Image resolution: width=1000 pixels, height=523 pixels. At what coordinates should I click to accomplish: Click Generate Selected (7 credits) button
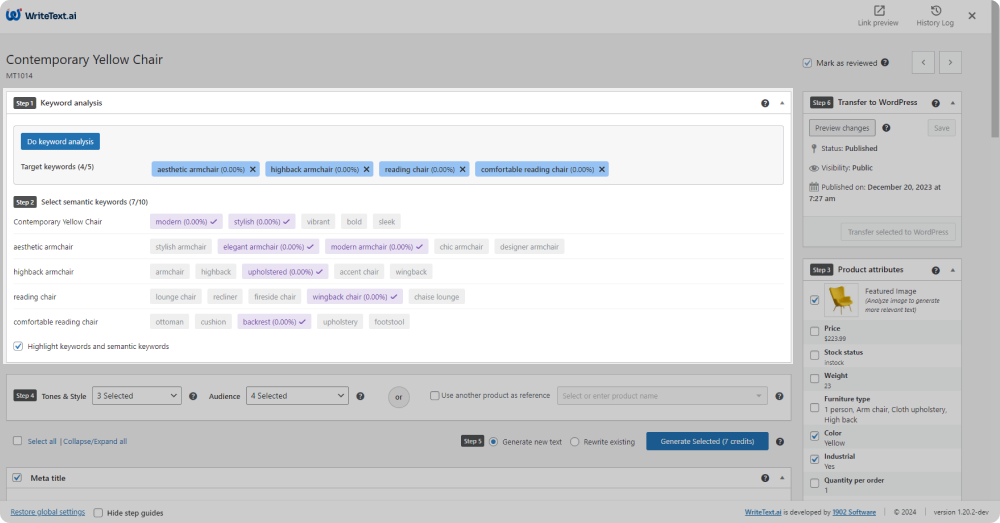[x=707, y=441]
